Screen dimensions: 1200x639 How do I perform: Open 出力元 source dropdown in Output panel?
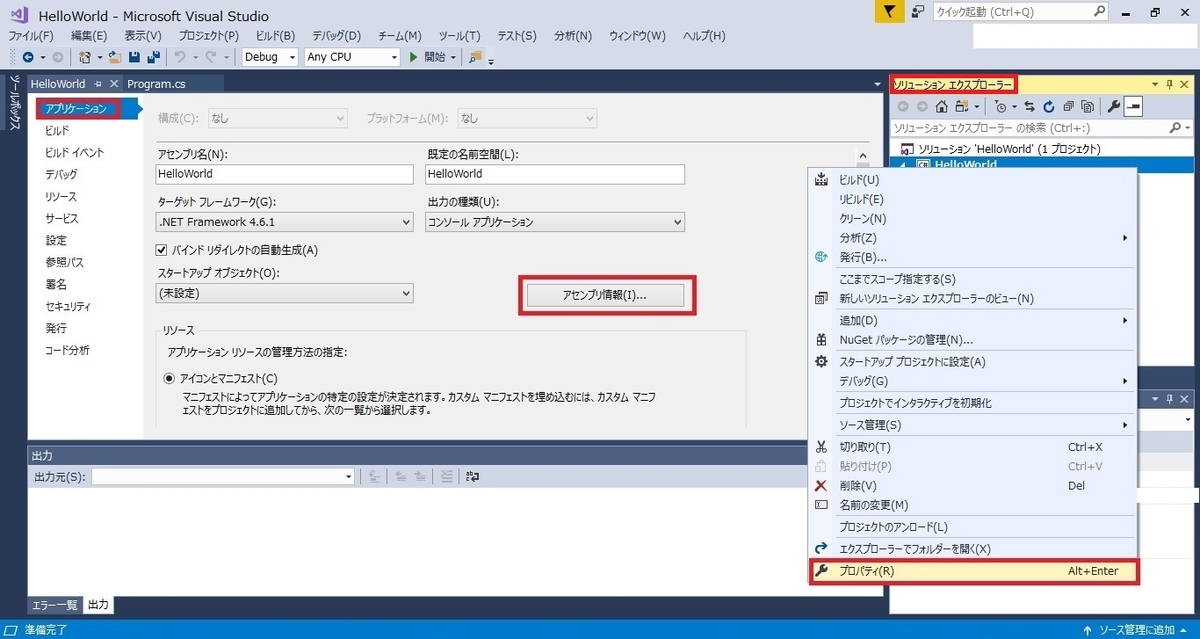(223, 477)
